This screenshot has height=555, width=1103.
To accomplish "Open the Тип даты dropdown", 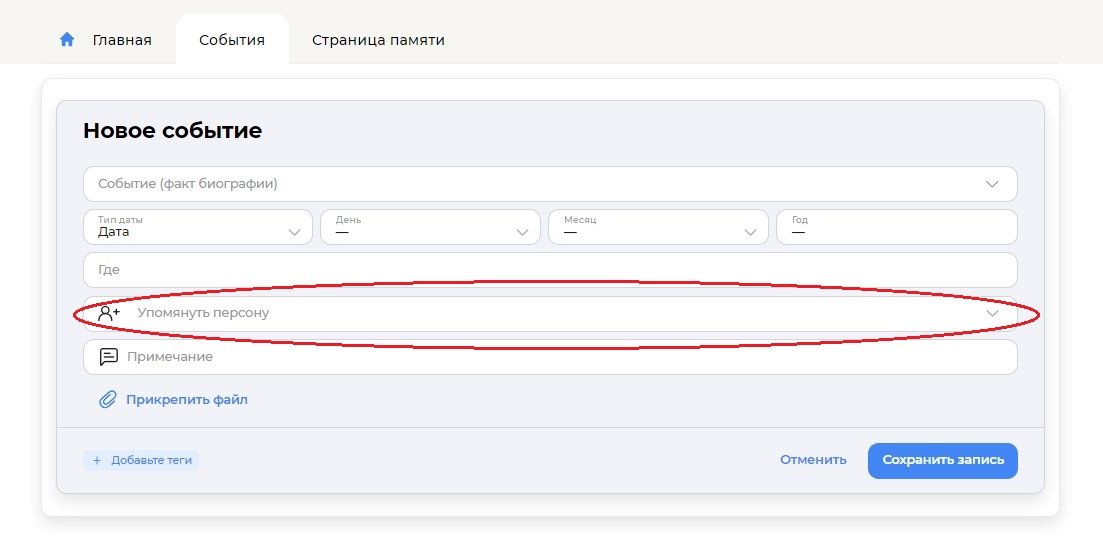I will [x=198, y=227].
